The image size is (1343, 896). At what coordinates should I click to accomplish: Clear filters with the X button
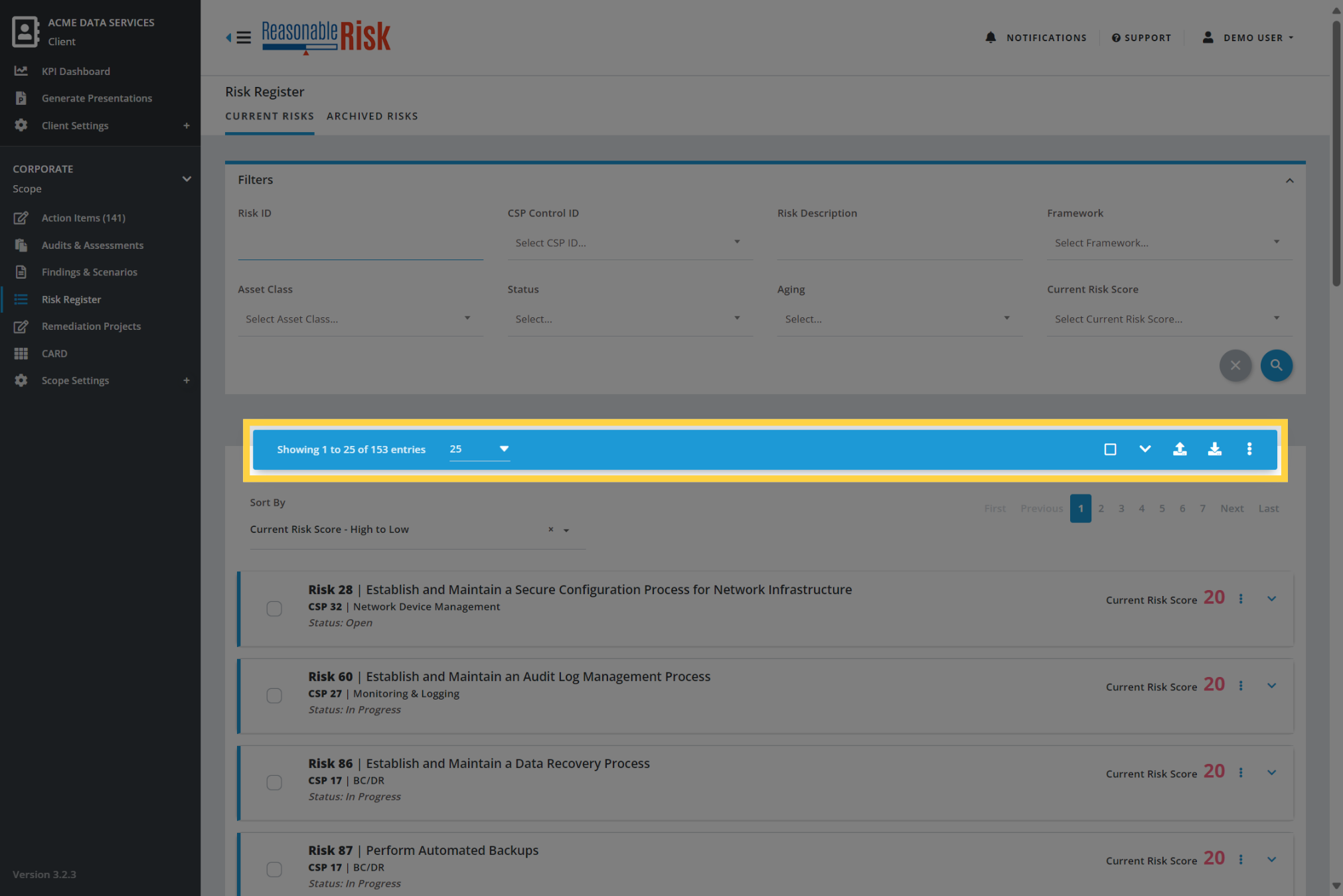(1235, 366)
